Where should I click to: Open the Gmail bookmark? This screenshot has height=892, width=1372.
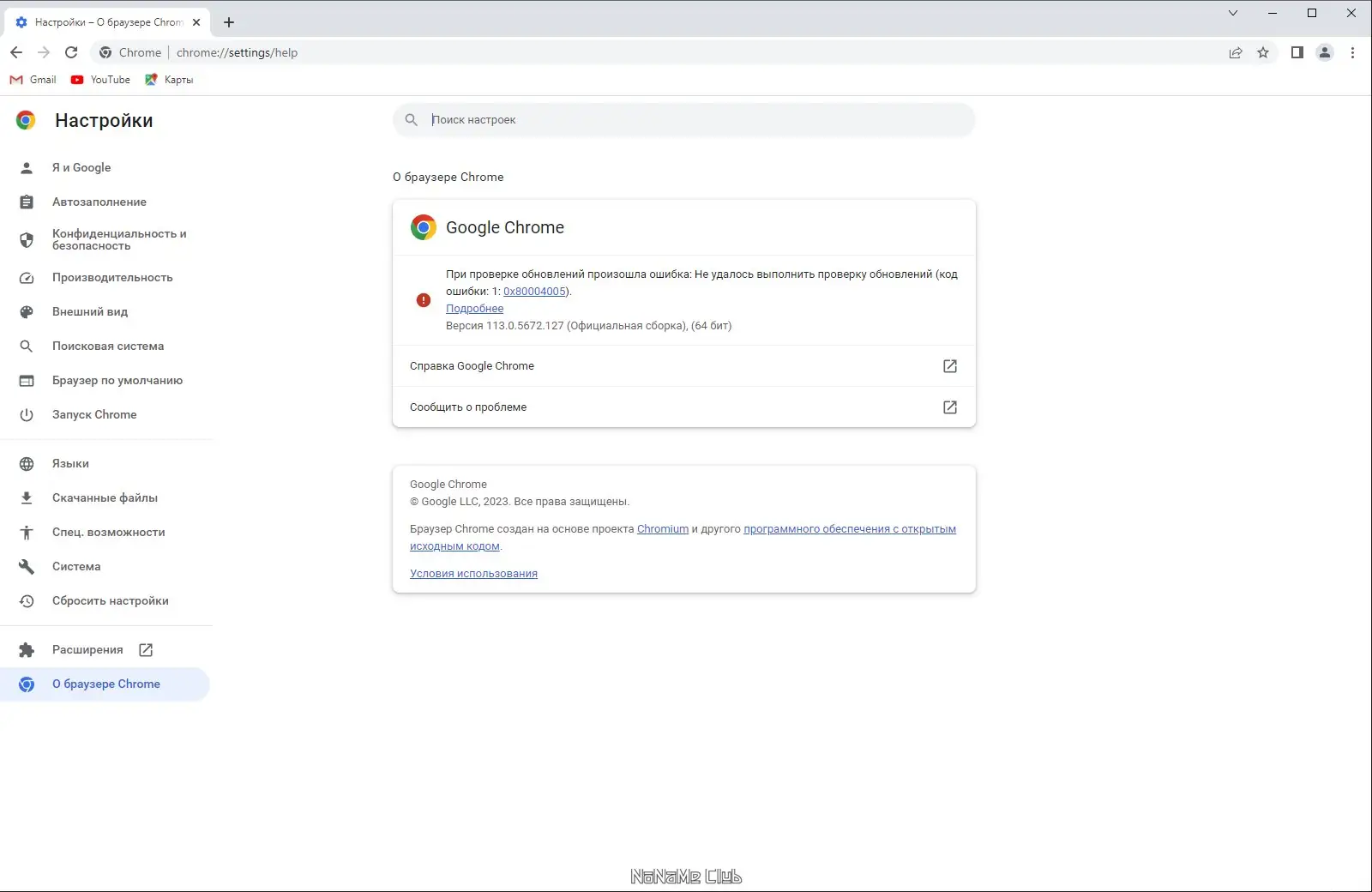pos(33,80)
